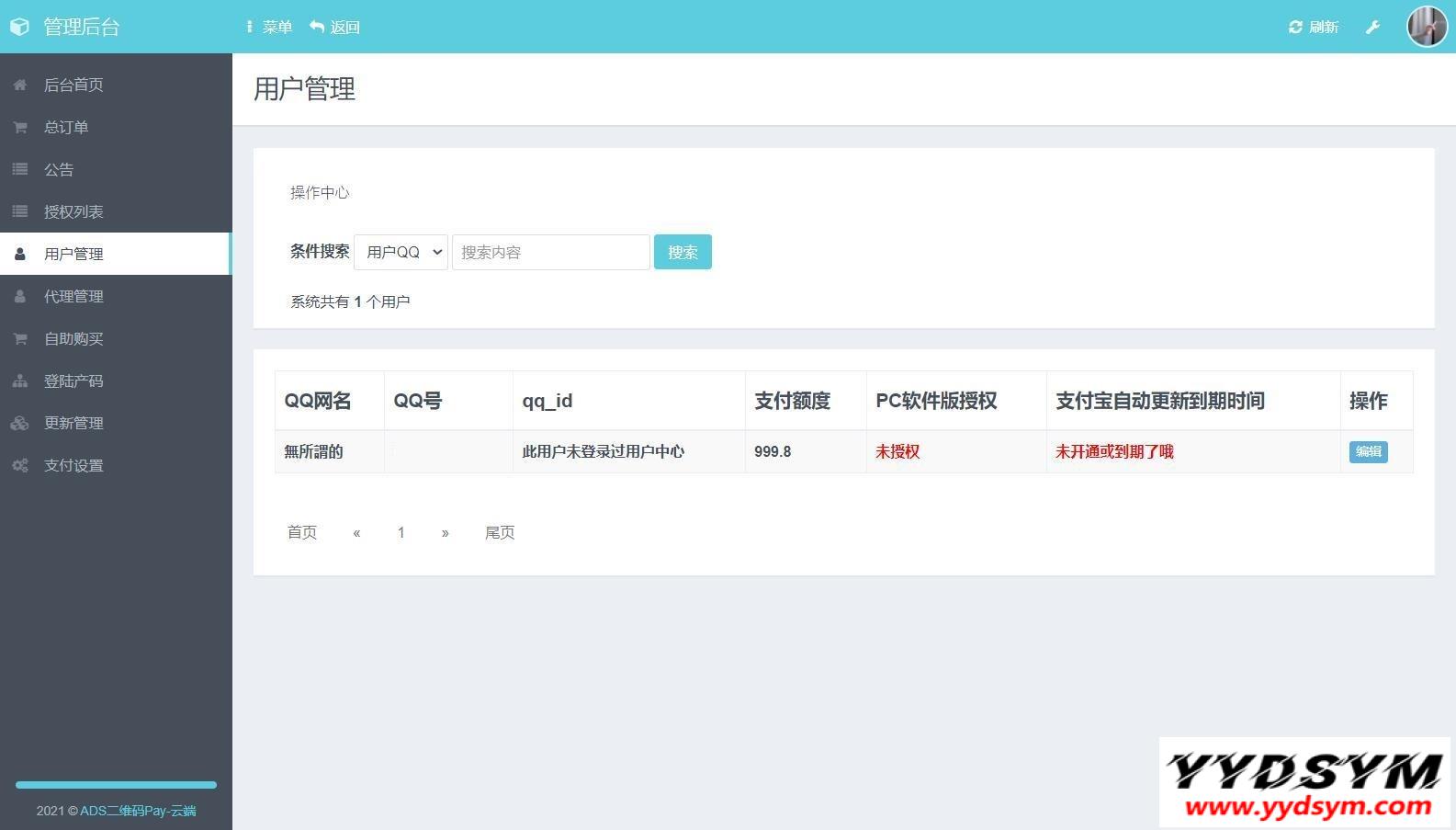The width and height of the screenshot is (1456, 830).
Task: Click the 编辑 button in user row
Action: (x=1368, y=451)
